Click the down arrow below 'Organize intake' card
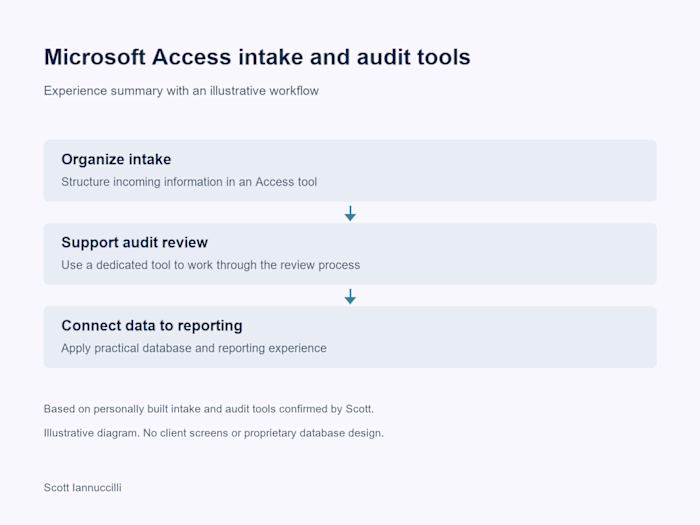Screen dimensions: 700x525 tap(350, 213)
